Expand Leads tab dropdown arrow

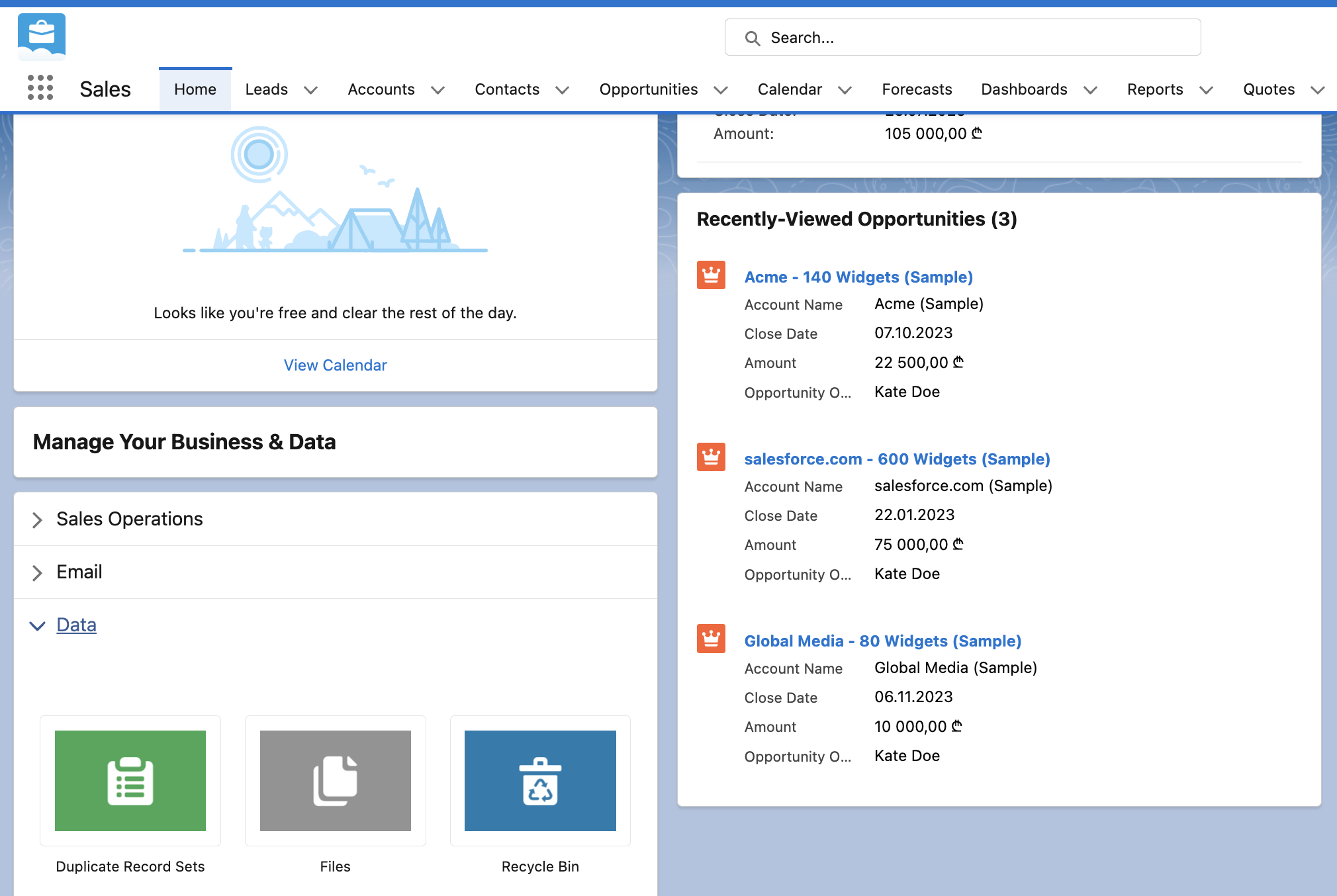pyautogui.click(x=310, y=90)
